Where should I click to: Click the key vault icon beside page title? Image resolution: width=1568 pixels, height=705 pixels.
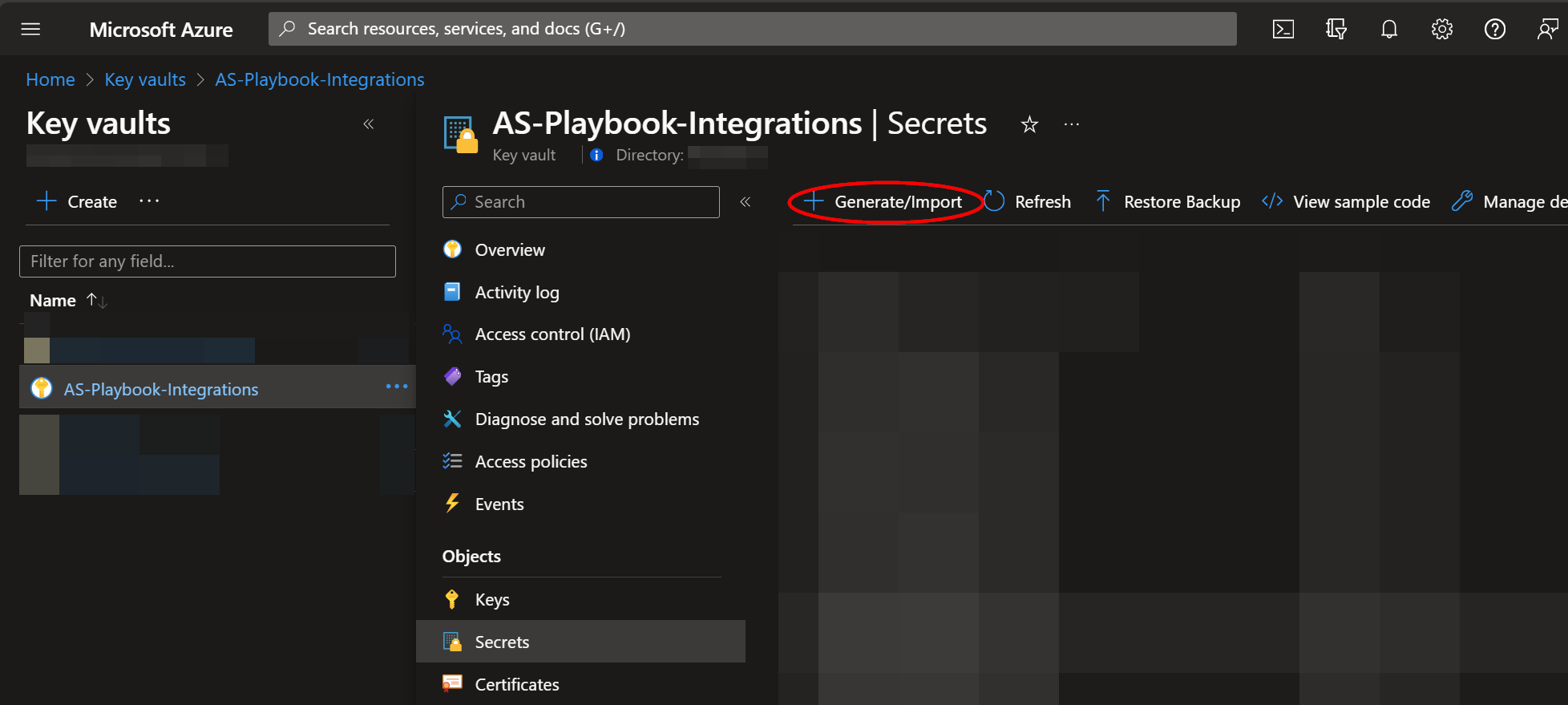click(x=460, y=134)
